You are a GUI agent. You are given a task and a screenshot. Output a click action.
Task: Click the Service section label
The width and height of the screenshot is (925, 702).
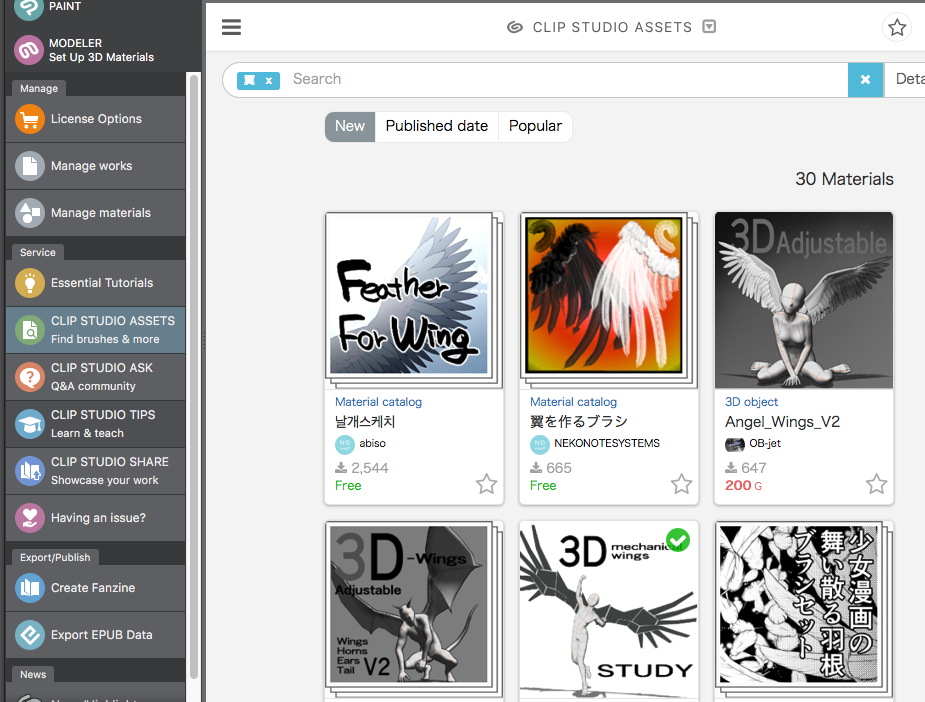(38, 252)
